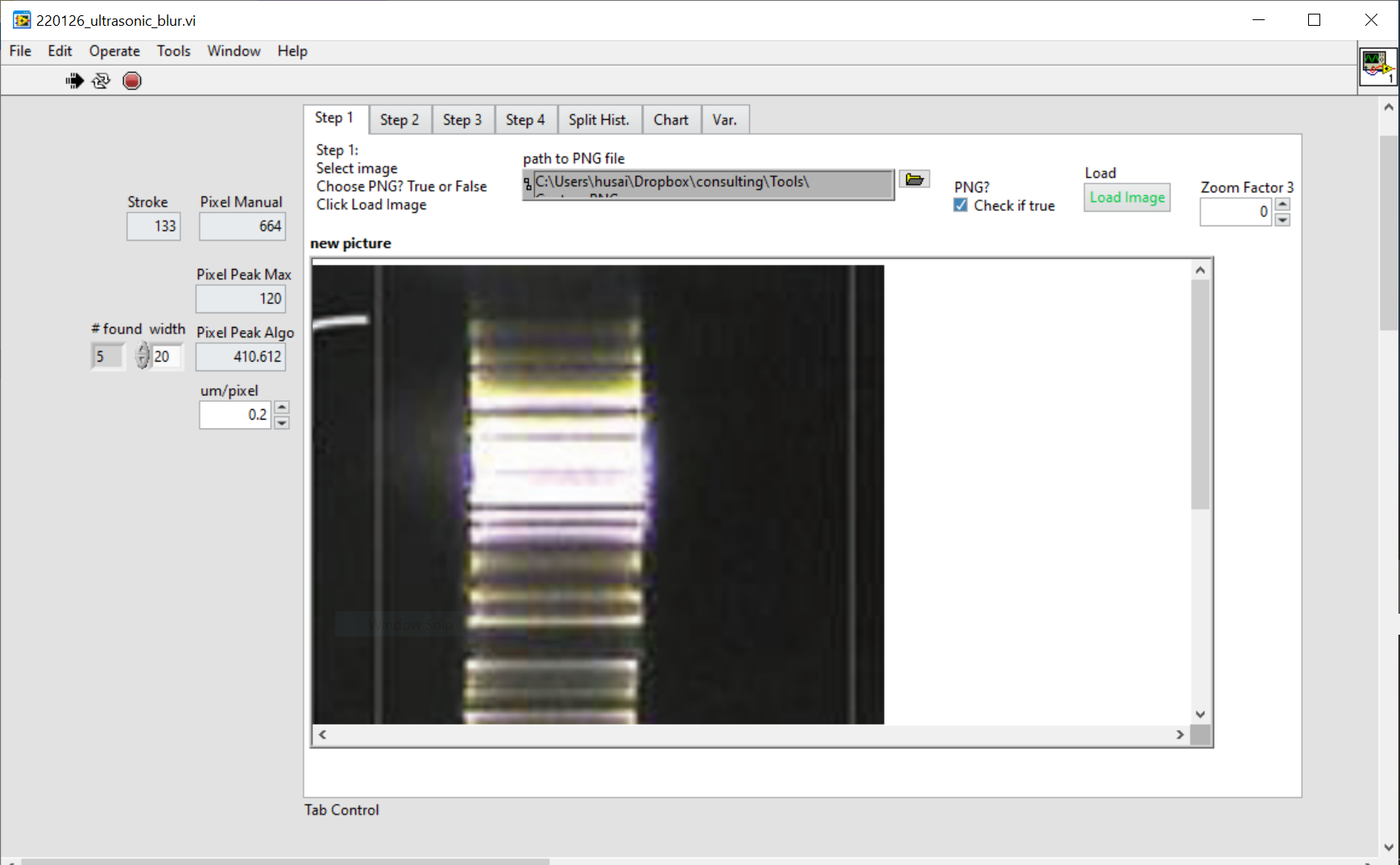1400x865 pixels.
Task: Click the Pixel Manual value 664
Action: pyautogui.click(x=242, y=226)
